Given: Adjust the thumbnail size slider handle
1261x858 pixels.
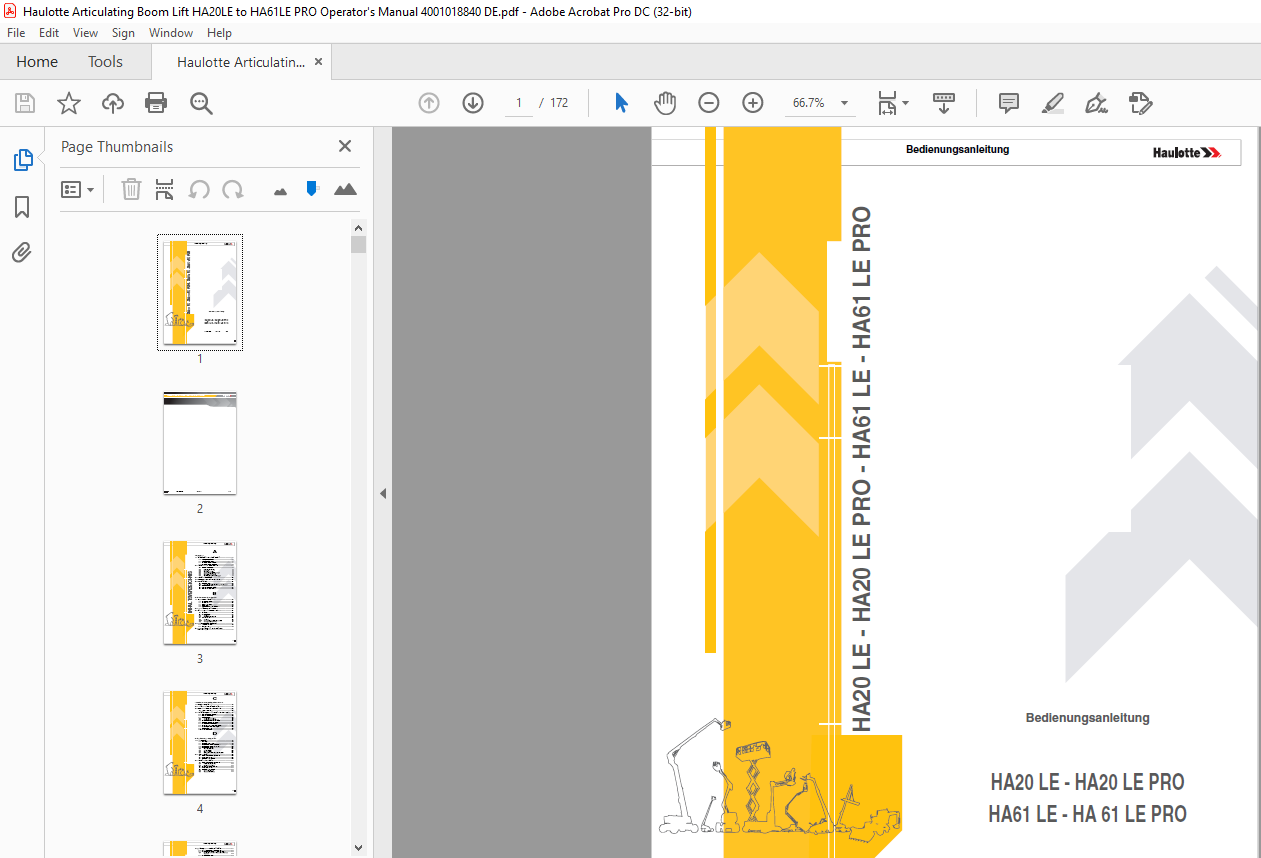Looking at the screenshot, I should [312, 188].
